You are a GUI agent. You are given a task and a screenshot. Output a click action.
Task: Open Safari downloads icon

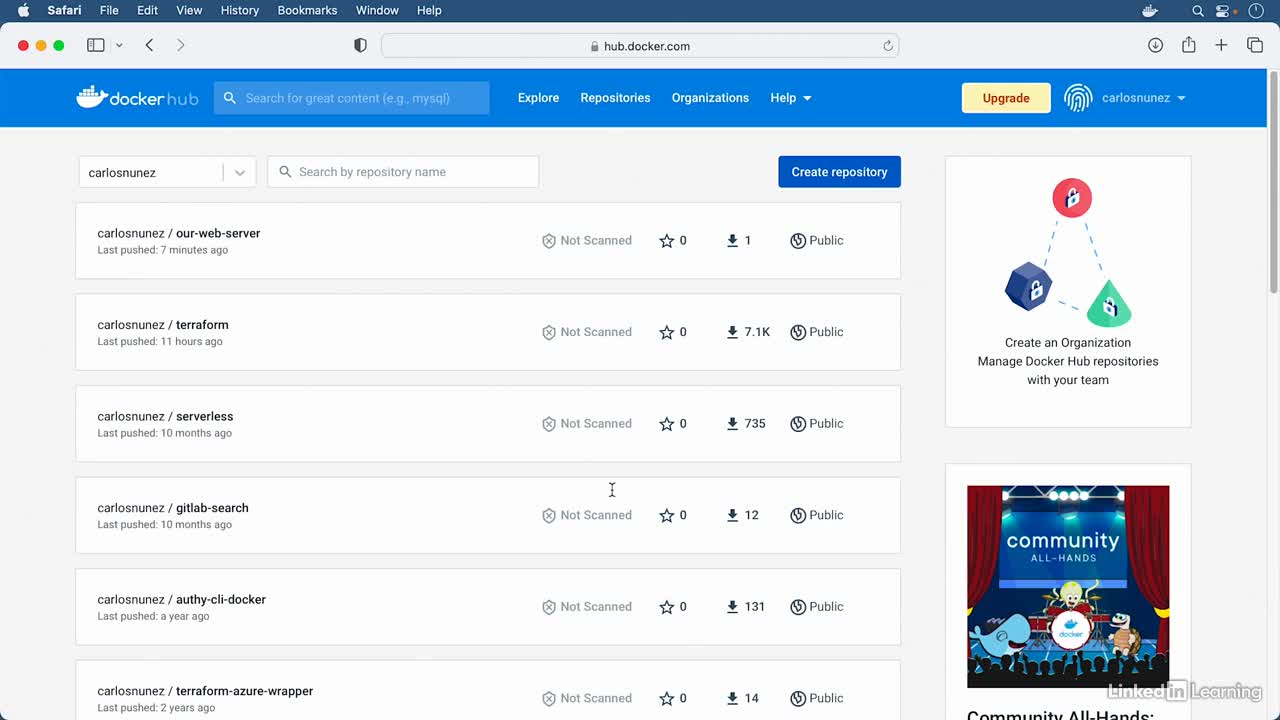pyautogui.click(x=1155, y=45)
